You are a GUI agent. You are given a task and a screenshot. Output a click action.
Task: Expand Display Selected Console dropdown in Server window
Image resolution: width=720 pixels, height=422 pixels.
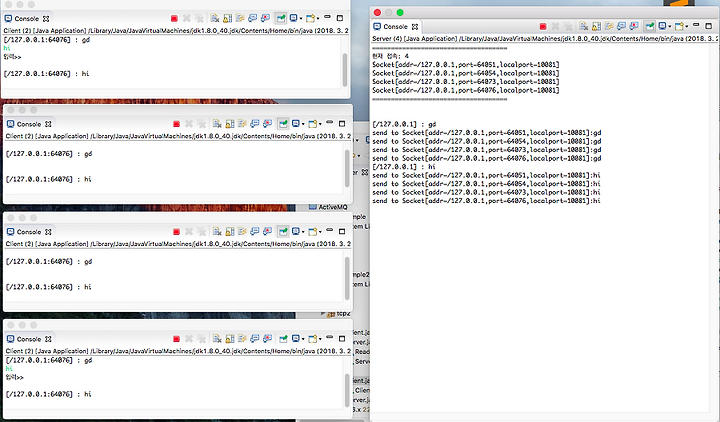pos(669,27)
